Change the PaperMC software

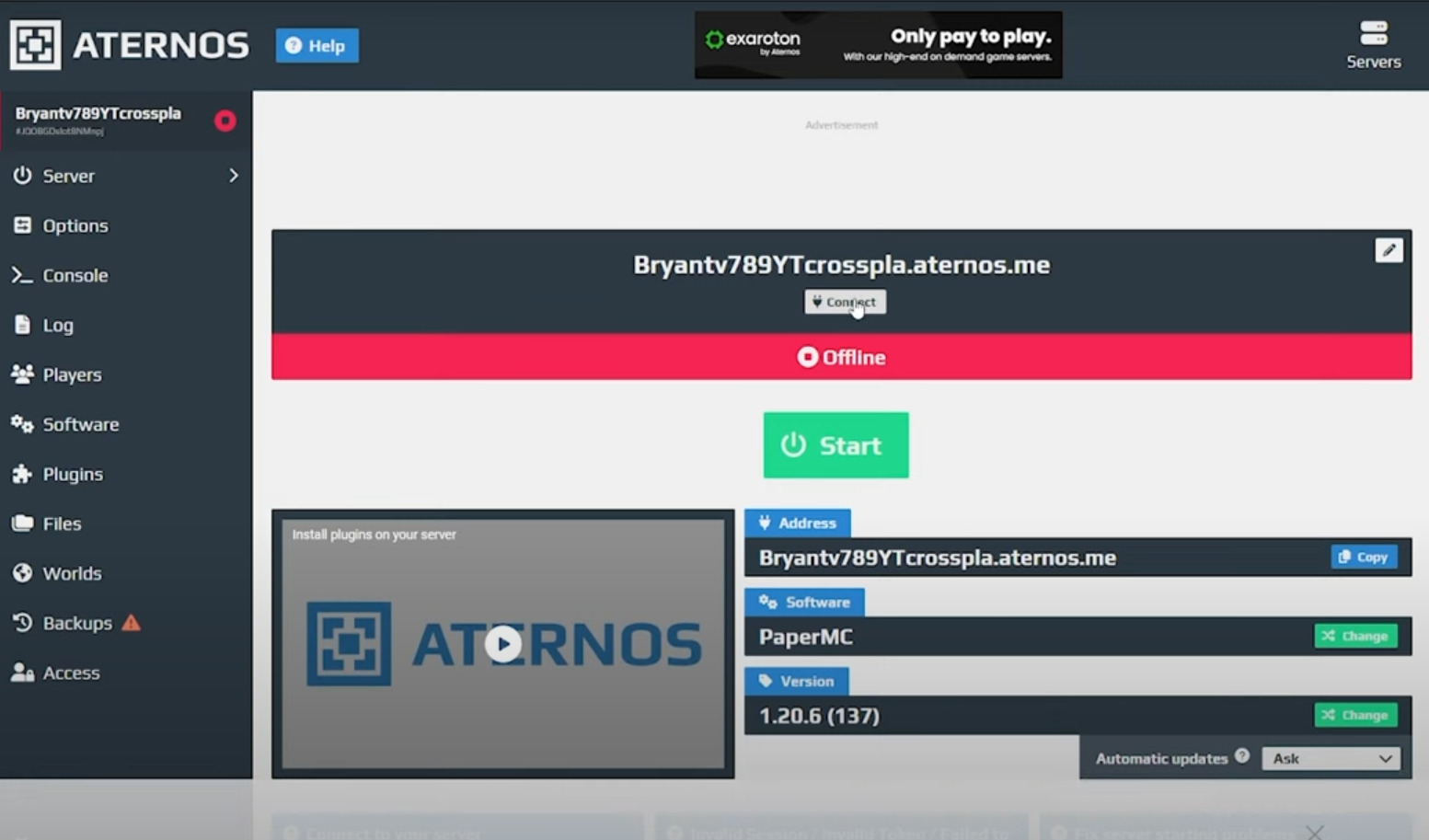click(x=1355, y=636)
